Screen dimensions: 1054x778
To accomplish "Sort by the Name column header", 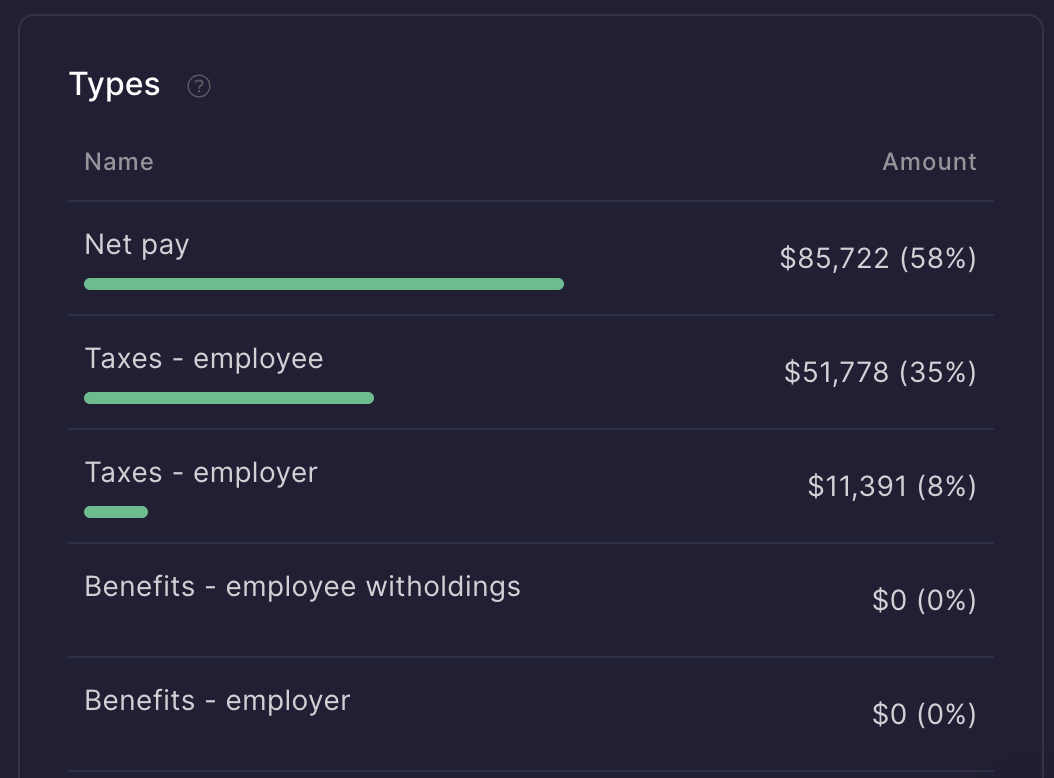I will click(119, 162).
